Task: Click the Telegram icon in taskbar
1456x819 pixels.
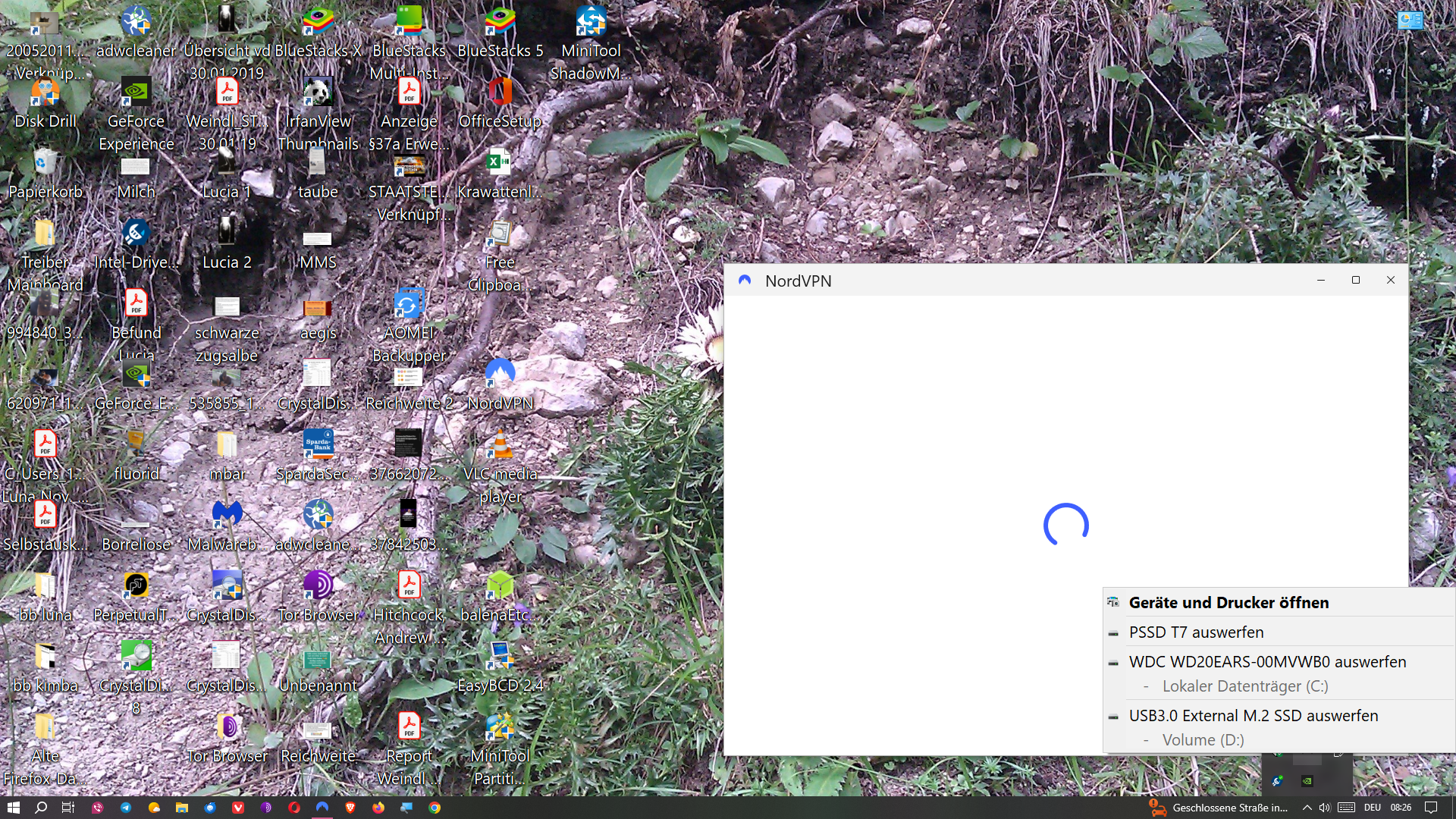Action: [x=126, y=808]
